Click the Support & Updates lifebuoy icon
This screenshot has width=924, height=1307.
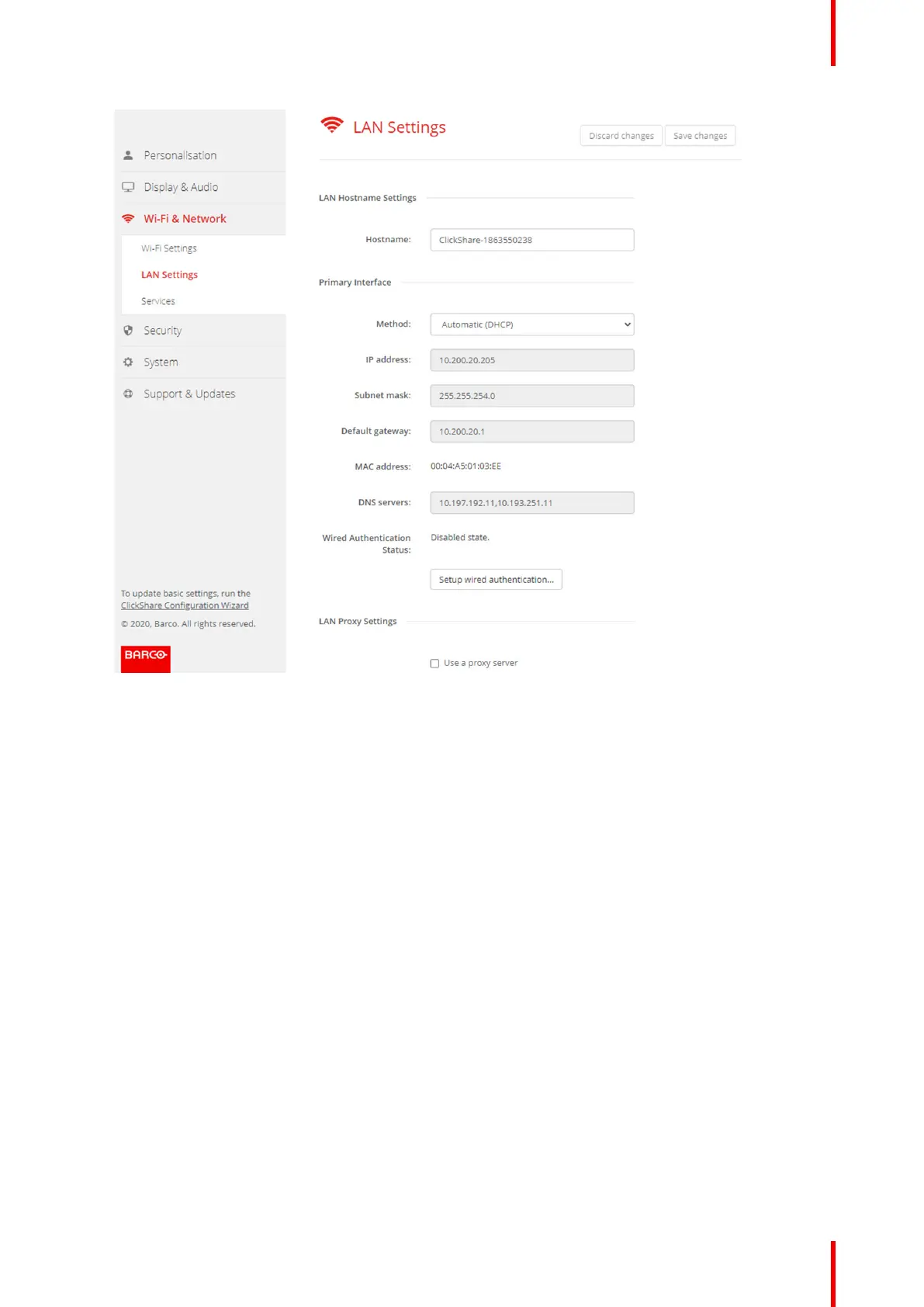128,394
